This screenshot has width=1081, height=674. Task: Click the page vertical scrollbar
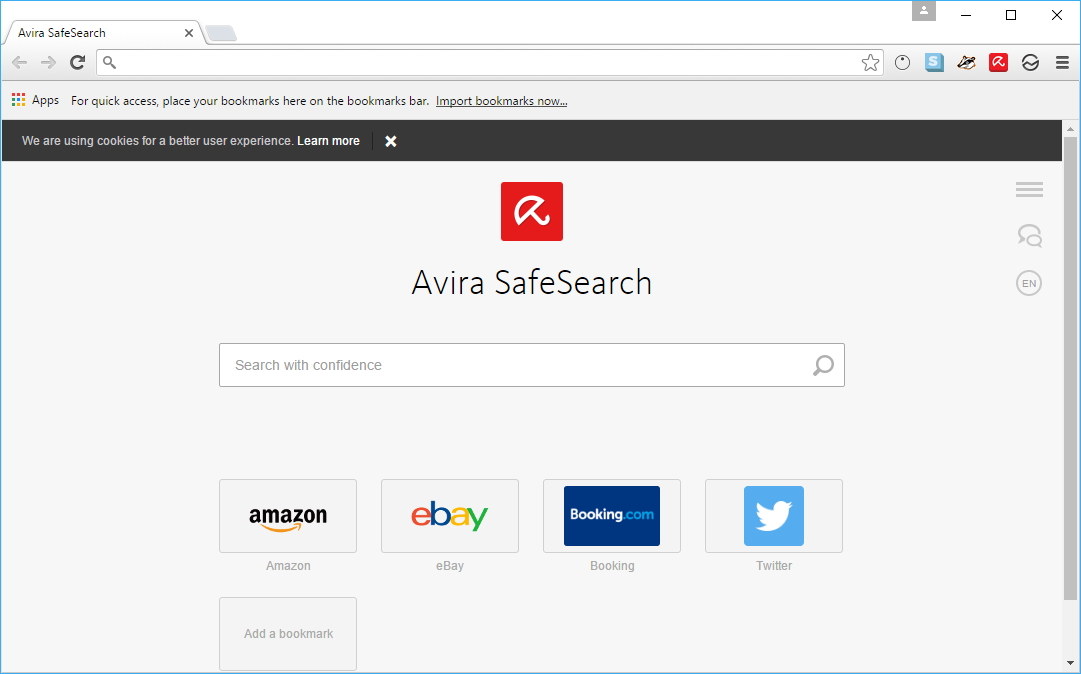pyautogui.click(x=1070, y=369)
